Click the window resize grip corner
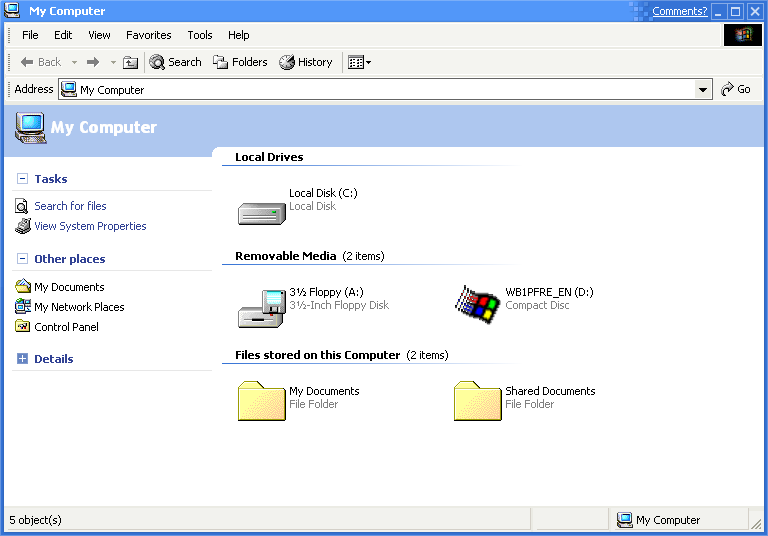 point(757,523)
